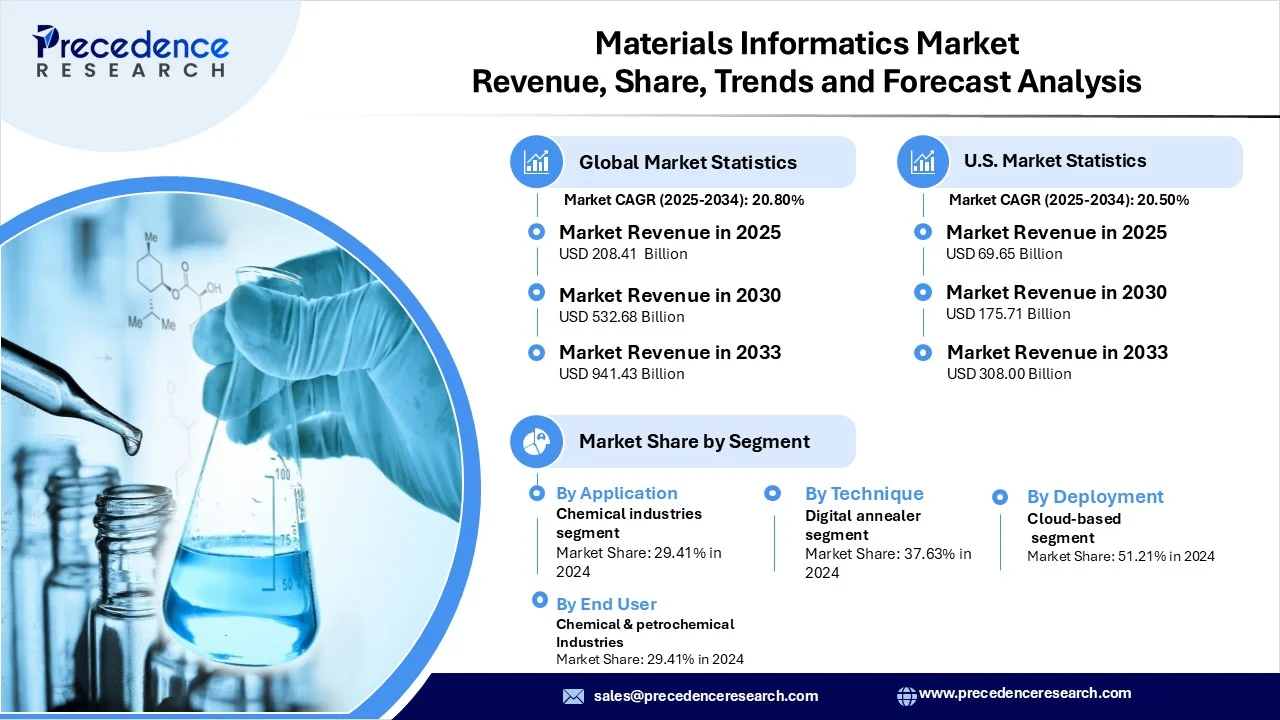The image size is (1280, 720).
Task: Click the Precedence Research logo
Action: [130, 52]
